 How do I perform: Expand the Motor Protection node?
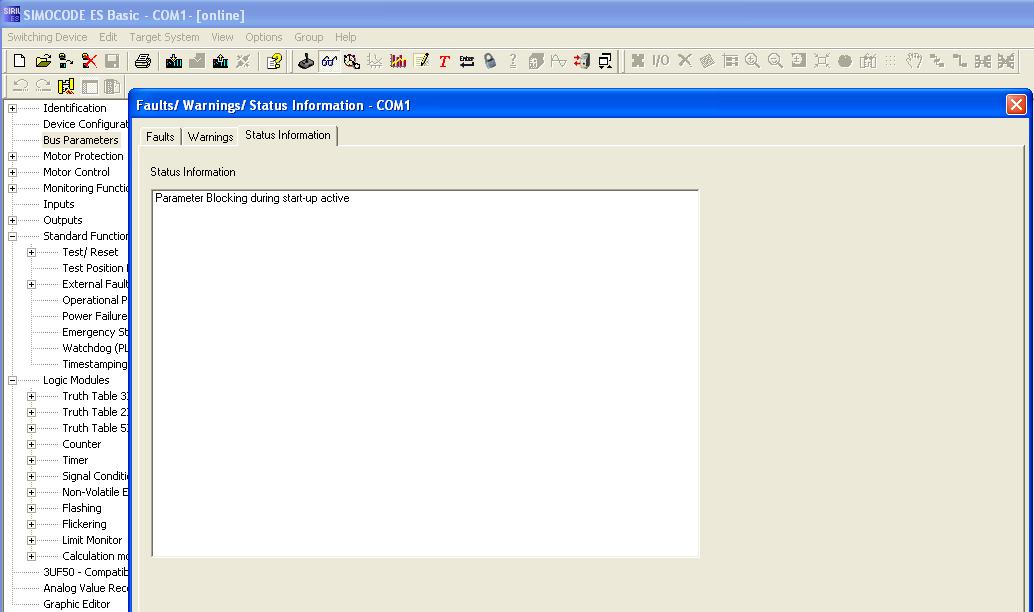coord(13,156)
